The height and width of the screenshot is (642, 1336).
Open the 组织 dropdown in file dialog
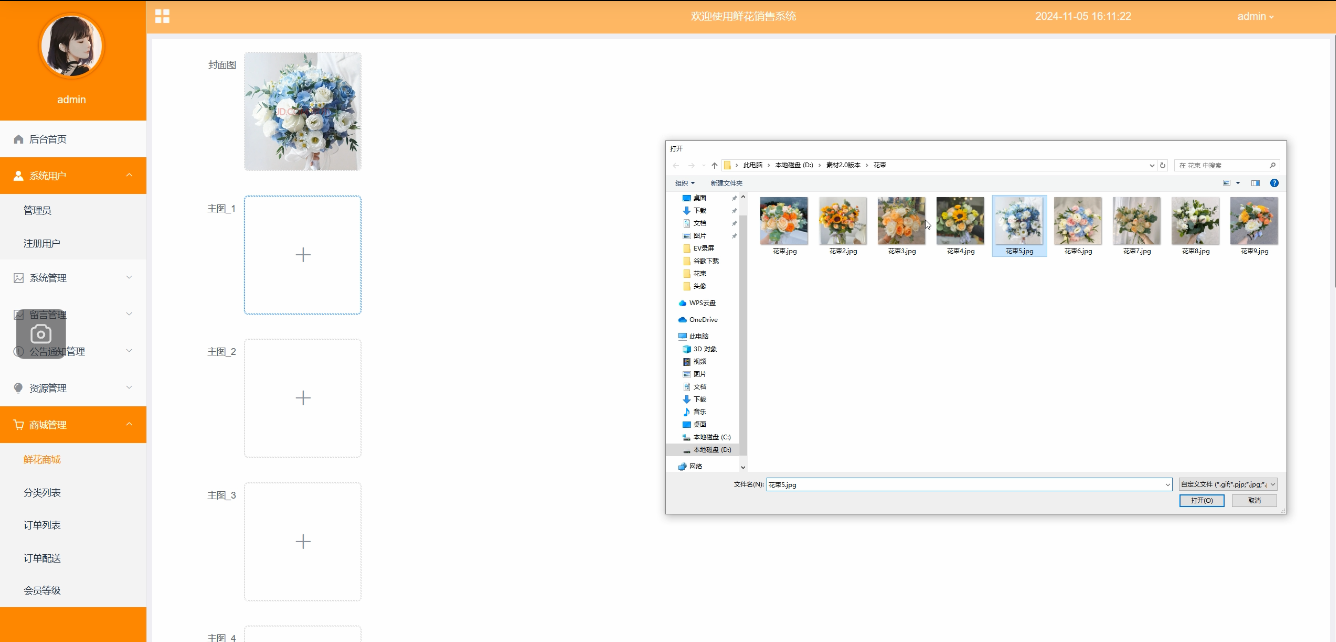(x=685, y=183)
